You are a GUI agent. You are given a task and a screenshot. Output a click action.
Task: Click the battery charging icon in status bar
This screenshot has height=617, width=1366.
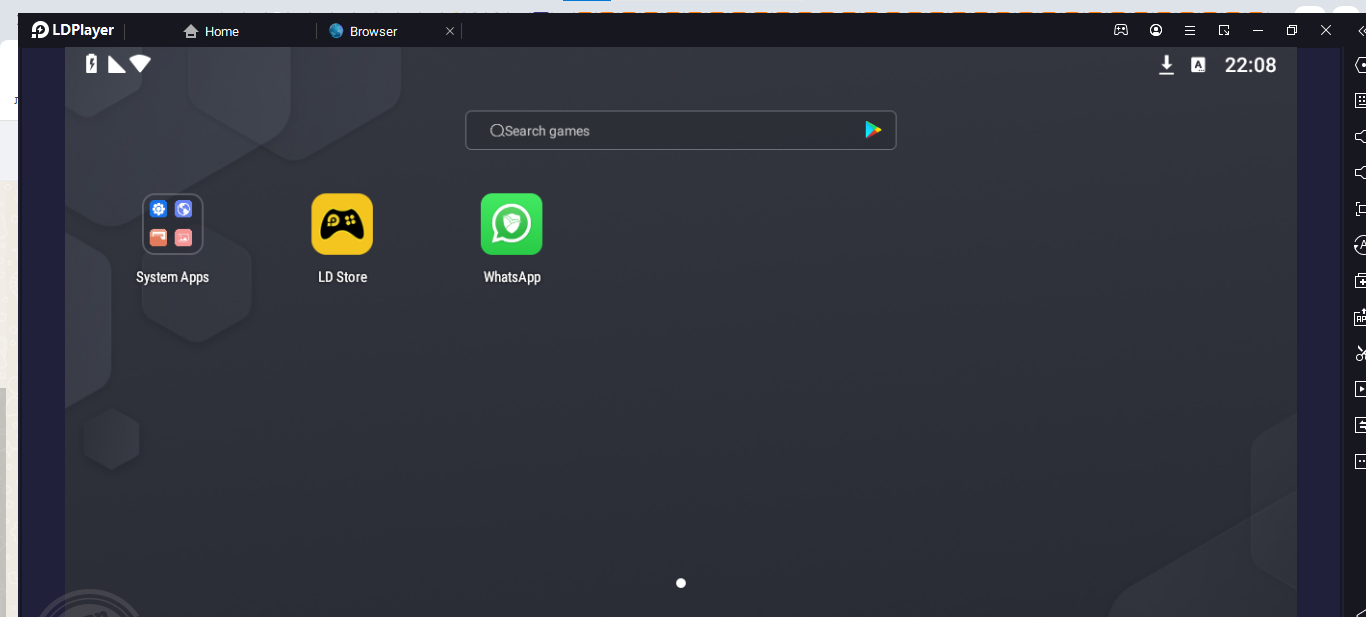pyautogui.click(x=92, y=64)
